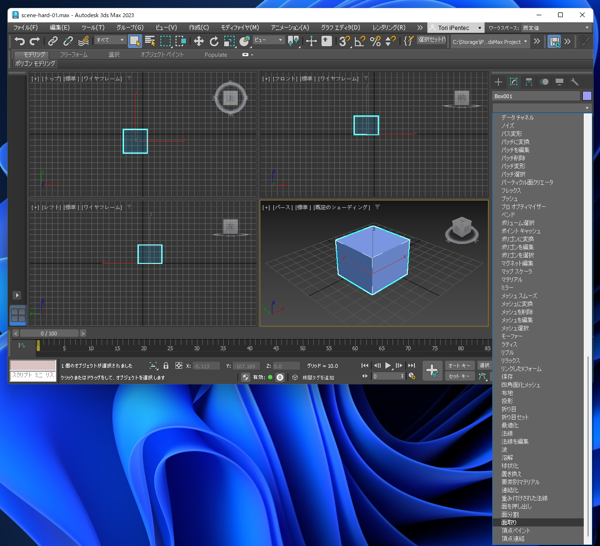Open the モディファイヤ(M) menu
The height and width of the screenshot is (546, 600).
click(240, 28)
